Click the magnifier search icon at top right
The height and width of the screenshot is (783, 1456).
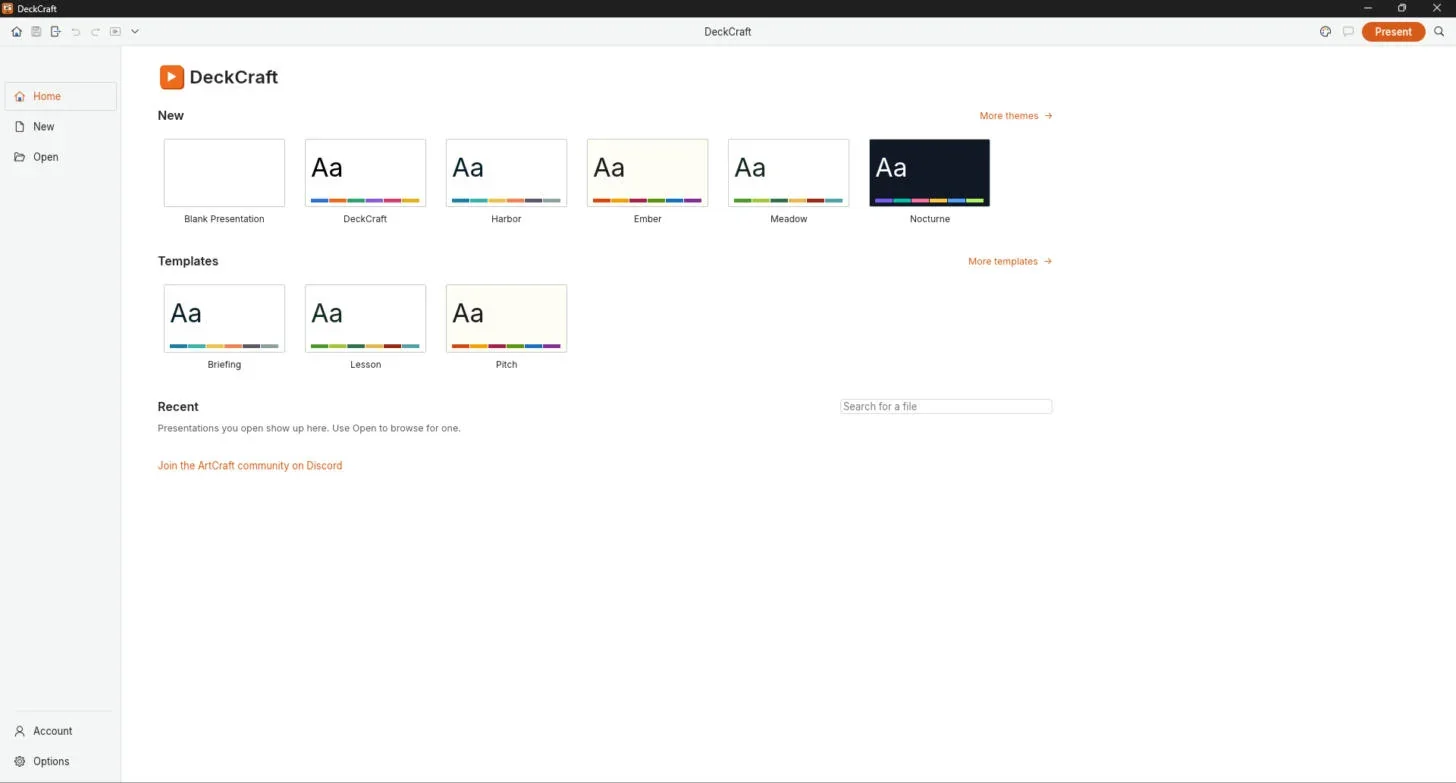pos(1439,32)
